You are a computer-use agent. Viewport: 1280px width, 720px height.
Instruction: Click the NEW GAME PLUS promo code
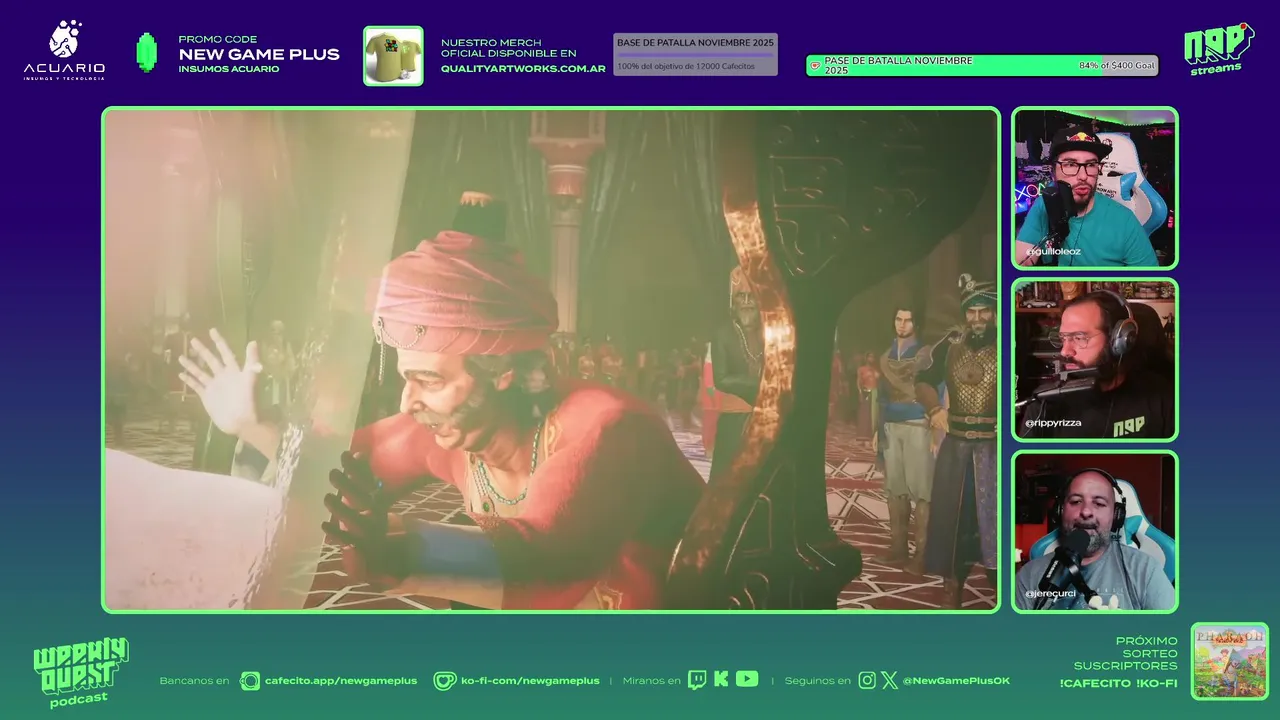(259, 54)
